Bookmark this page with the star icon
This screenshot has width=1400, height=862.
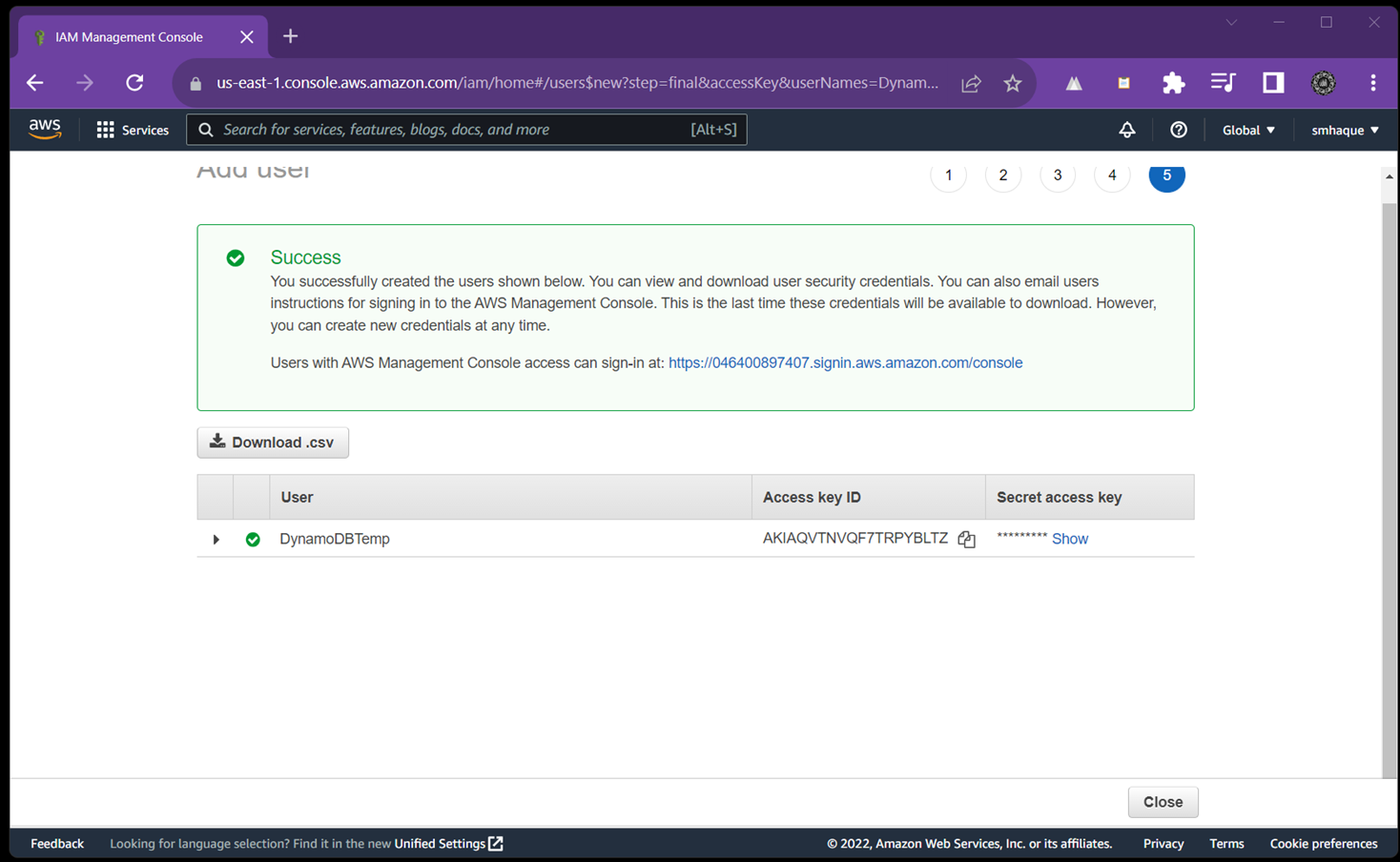(1013, 84)
